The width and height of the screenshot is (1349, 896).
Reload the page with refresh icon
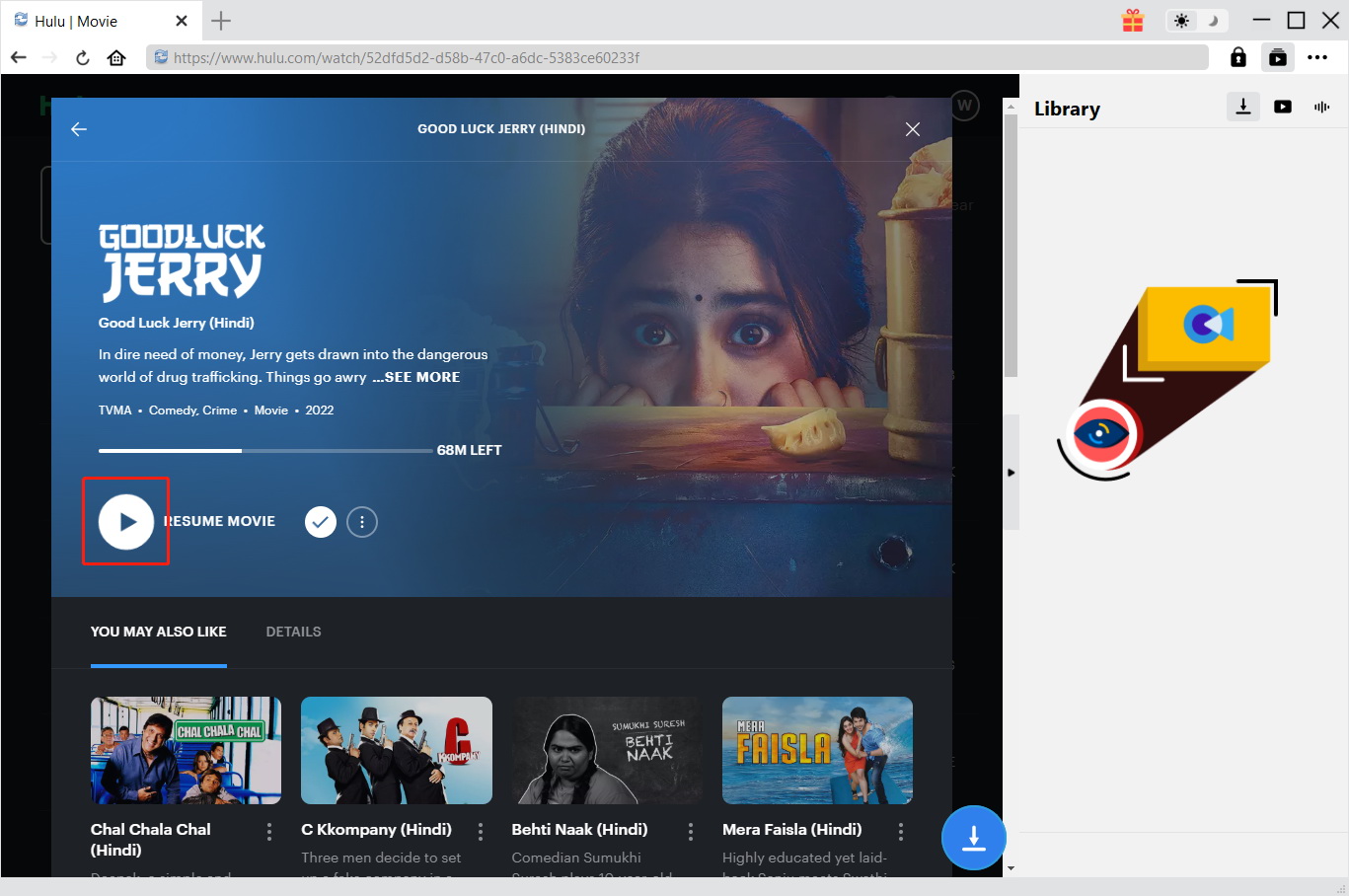click(83, 57)
